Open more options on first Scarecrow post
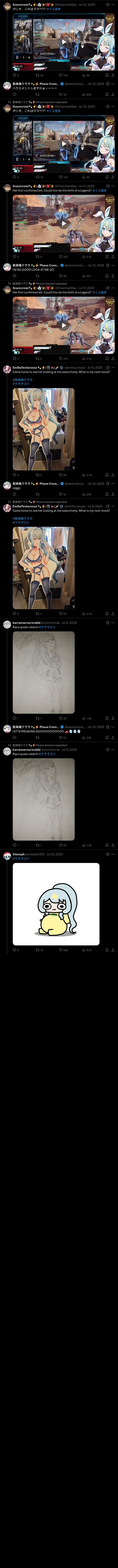The height and width of the screenshot is (1568, 118). pyautogui.click(x=112, y=4)
